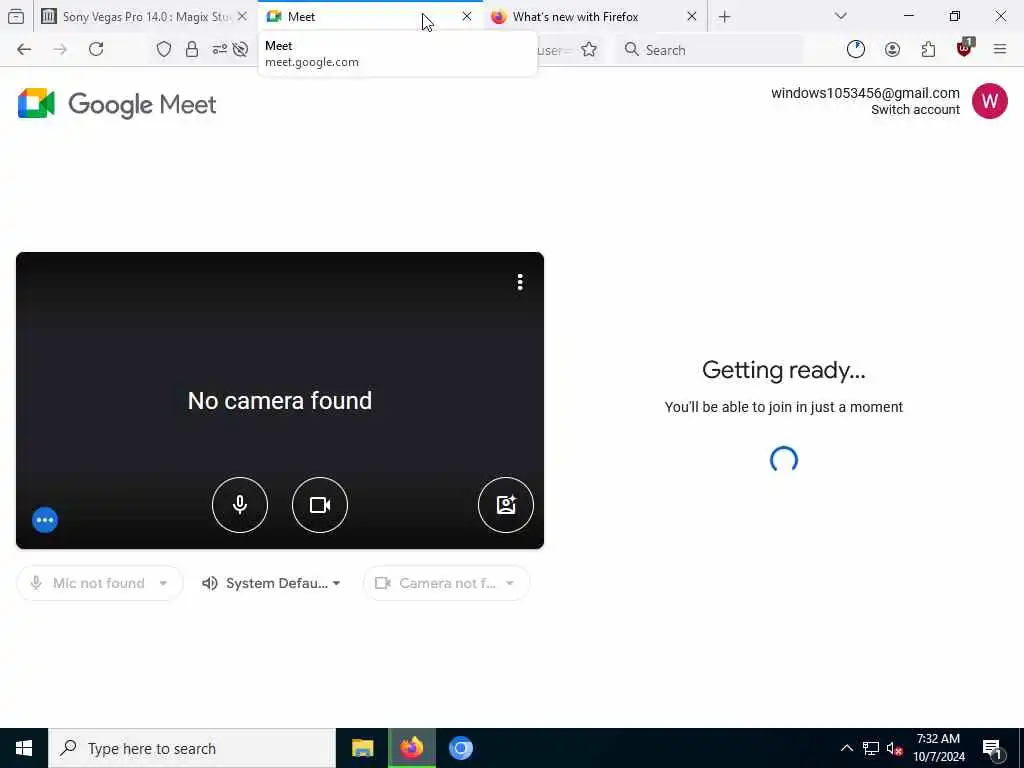Screen dimensions: 1024x768
Task: Click the windows1053456@gmail.com account text
Action: coord(865,93)
